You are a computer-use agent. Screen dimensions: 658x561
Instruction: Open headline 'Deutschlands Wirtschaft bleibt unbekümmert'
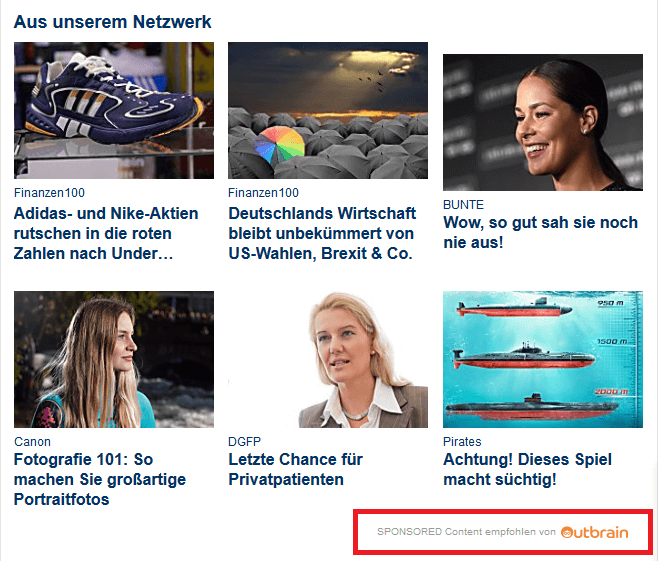tap(322, 233)
